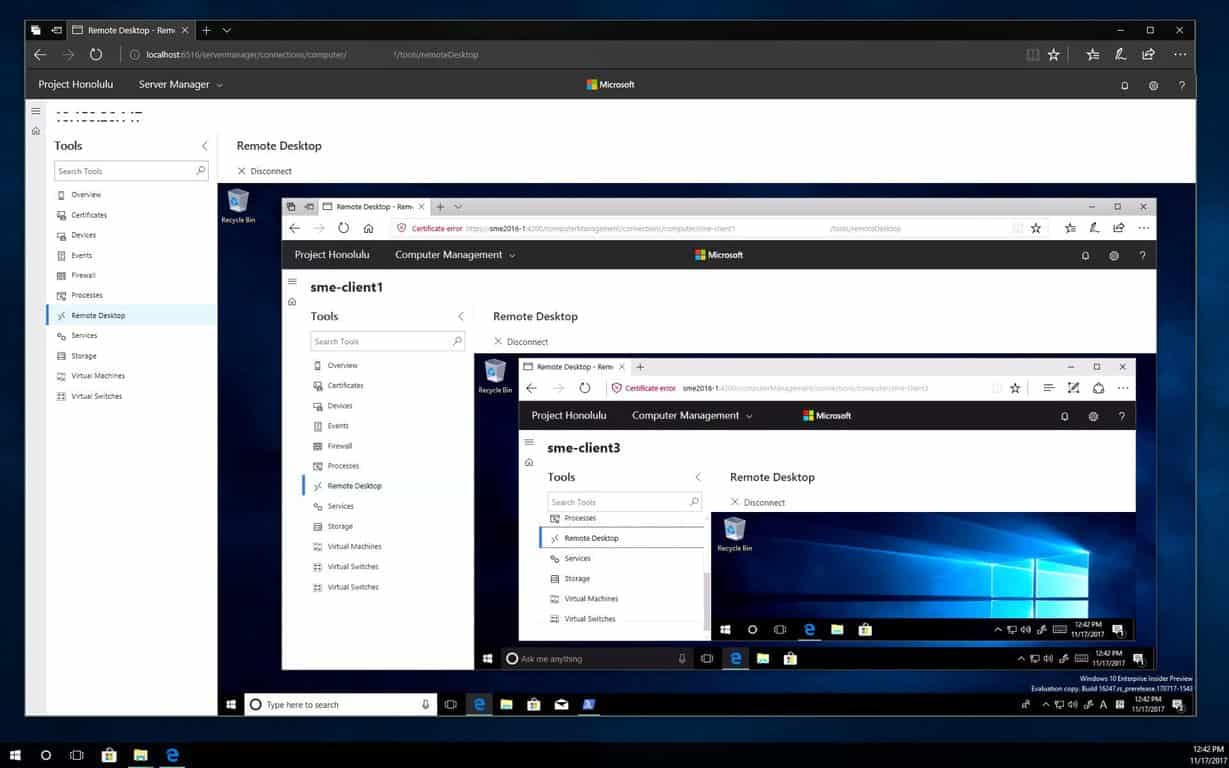Open the Store icon on the host's bottom taskbar
Image resolution: width=1229 pixels, height=768 pixels.
(x=109, y=755)
